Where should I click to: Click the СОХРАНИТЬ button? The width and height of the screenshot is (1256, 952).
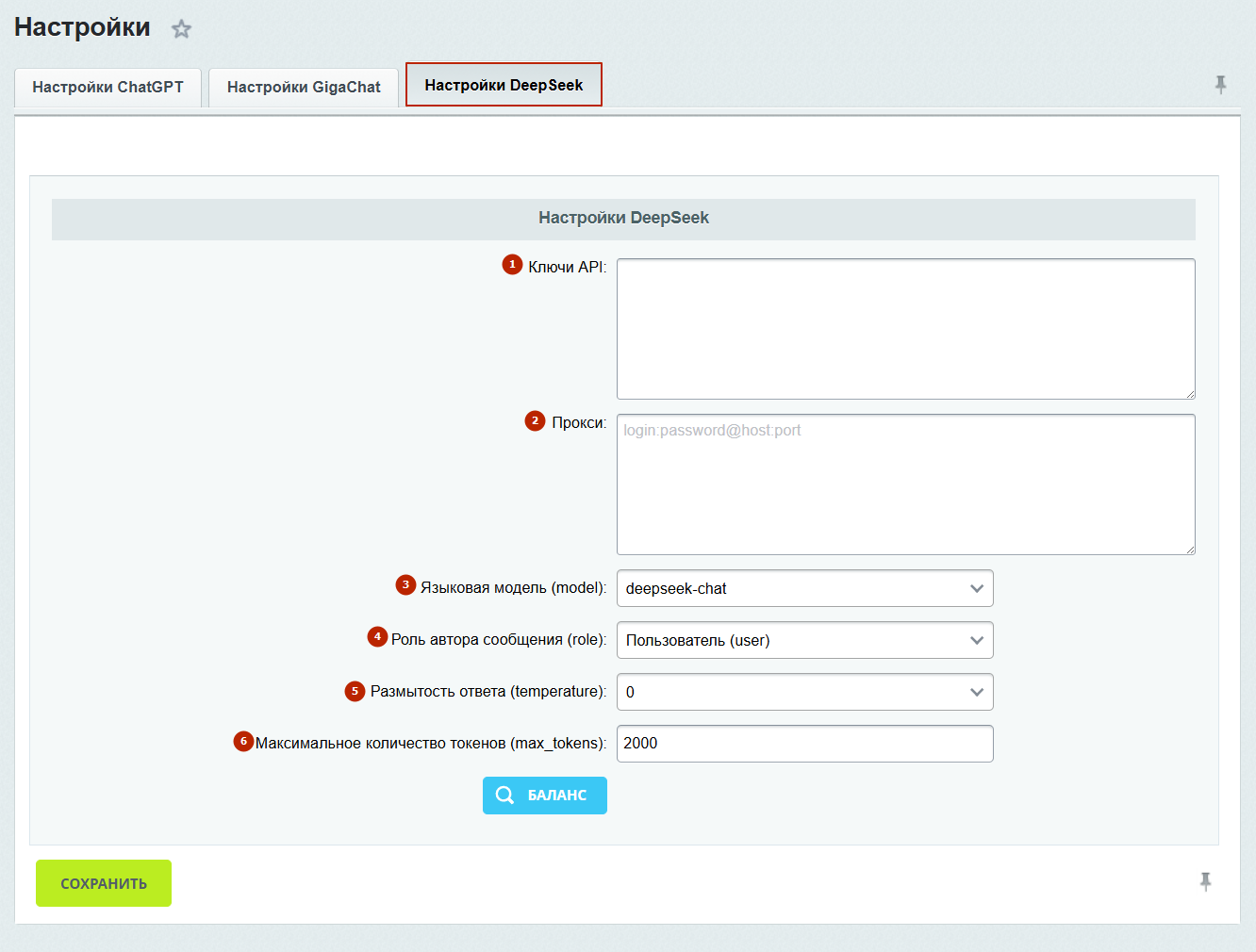click(x=104, y=883)
